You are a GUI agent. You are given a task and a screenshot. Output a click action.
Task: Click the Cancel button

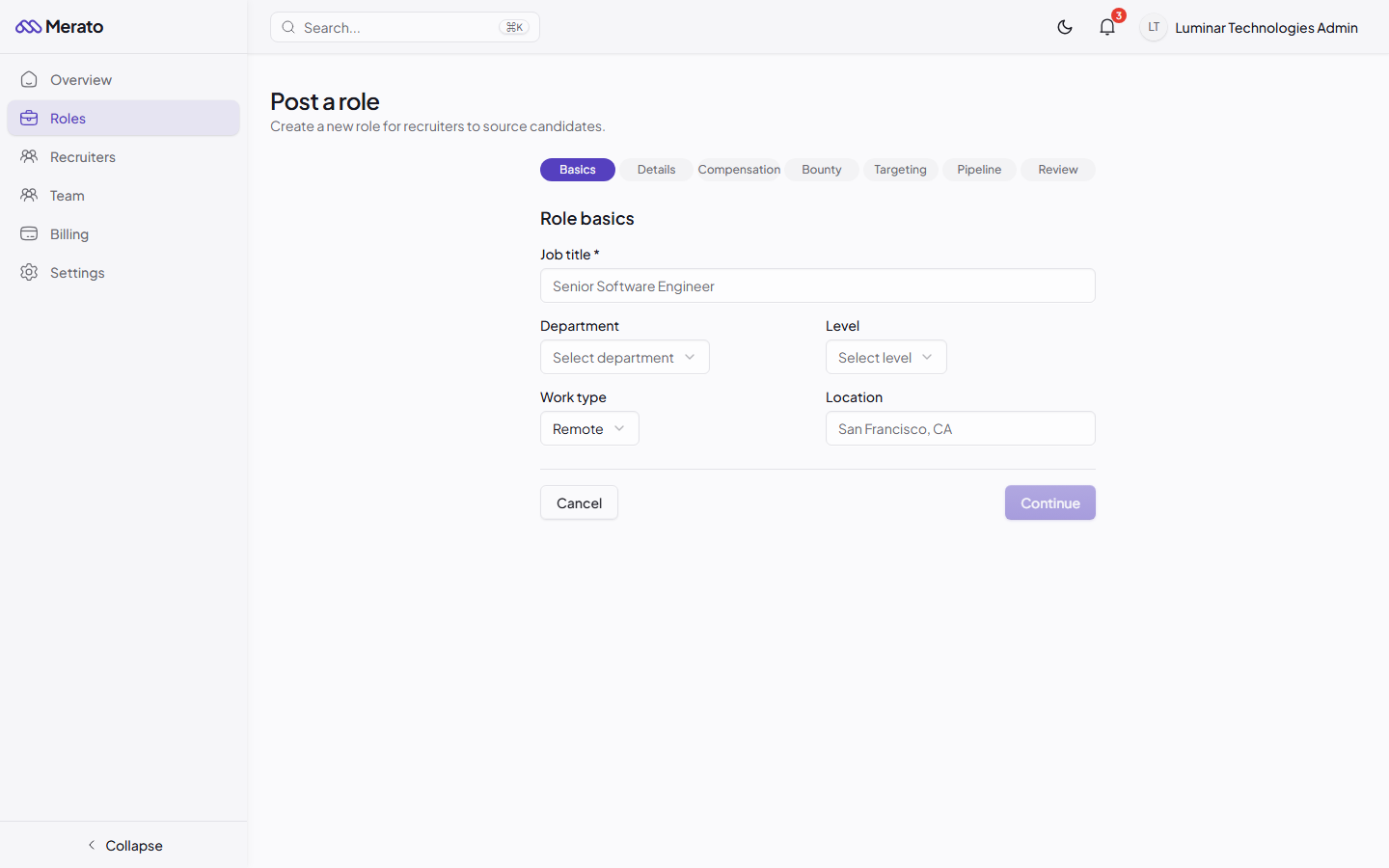(x=579, y=502)
